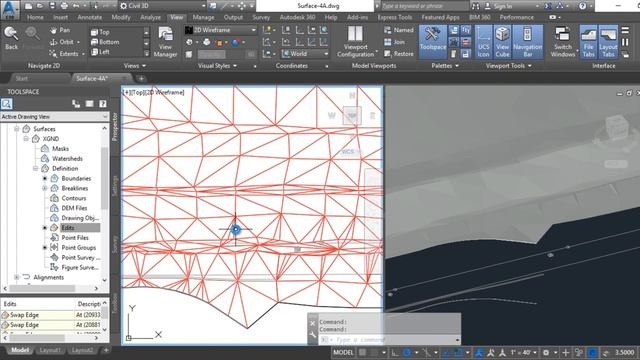Open Active Drawing View dropdown
Viewport: 640px width, 360px height.
pyautogui.click(x=55, y=117)
